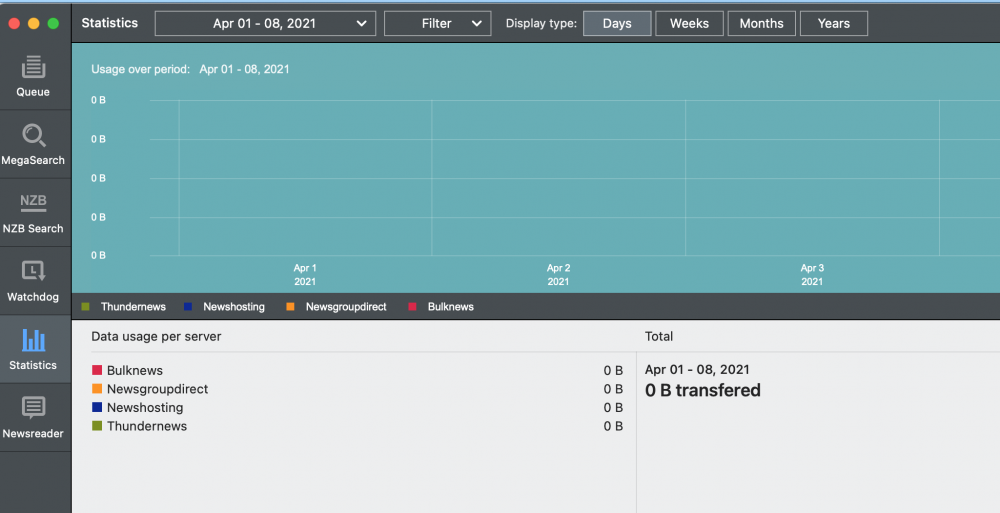Screen dimensions: 1000x513
Task: Open MegaSearch magnifier icon
Action: pos(33,135)
